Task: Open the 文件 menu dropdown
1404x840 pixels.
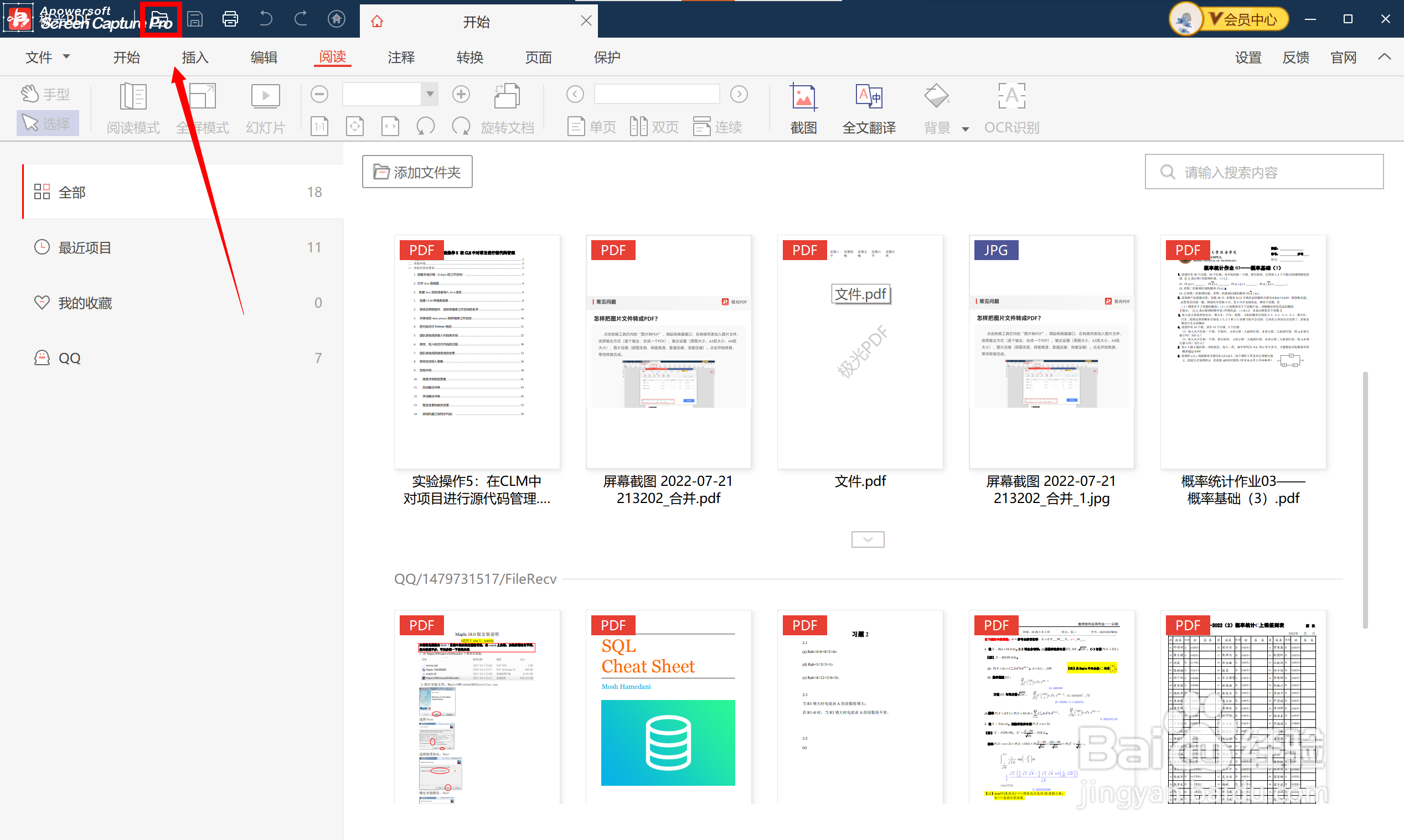Action: [x=48, y=57]
